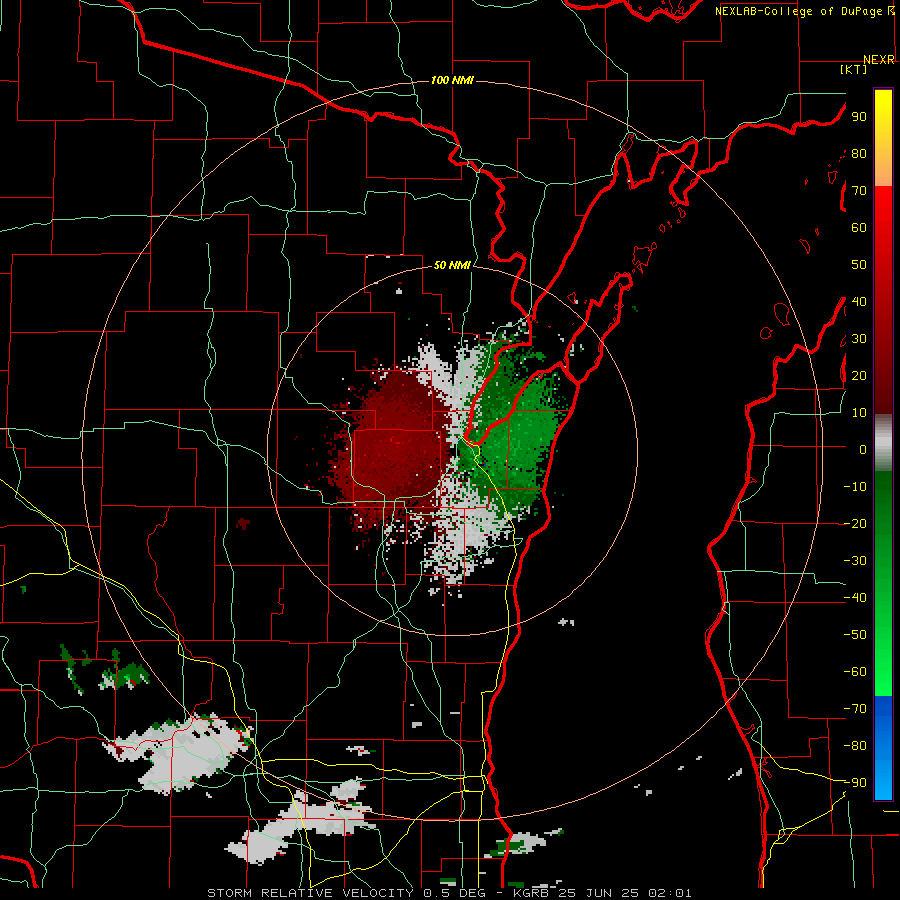
Task: Click the -10 scale value
Action: (x=855, y=487)
